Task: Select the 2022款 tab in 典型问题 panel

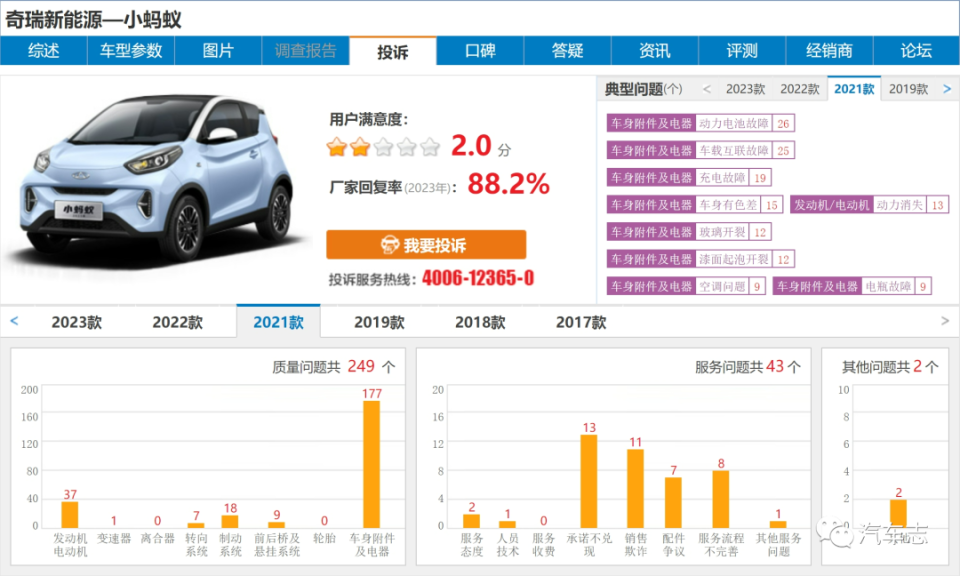Action: coord(799,88)
